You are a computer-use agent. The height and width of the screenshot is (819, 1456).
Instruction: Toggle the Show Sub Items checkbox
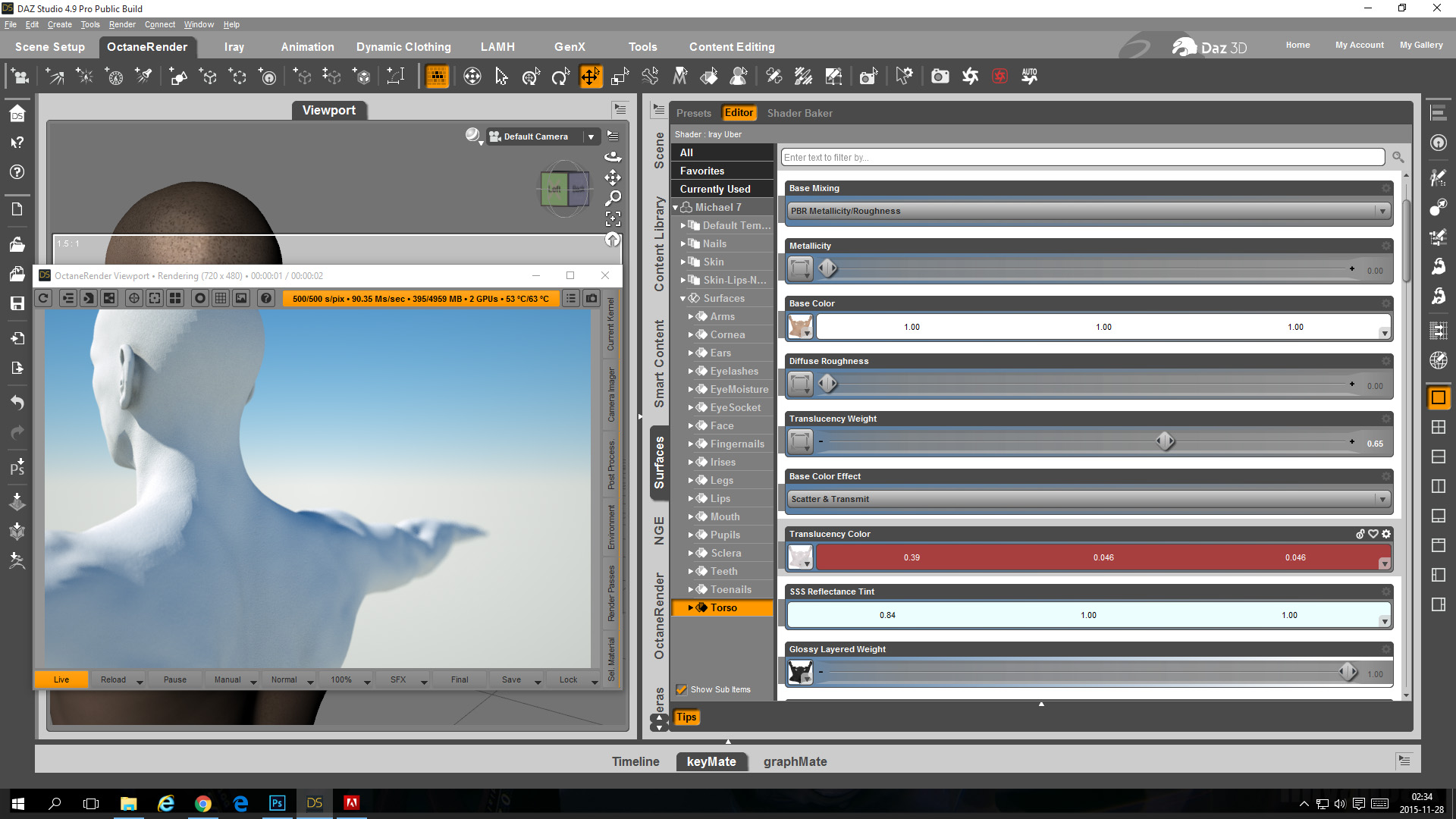[682, 689]
